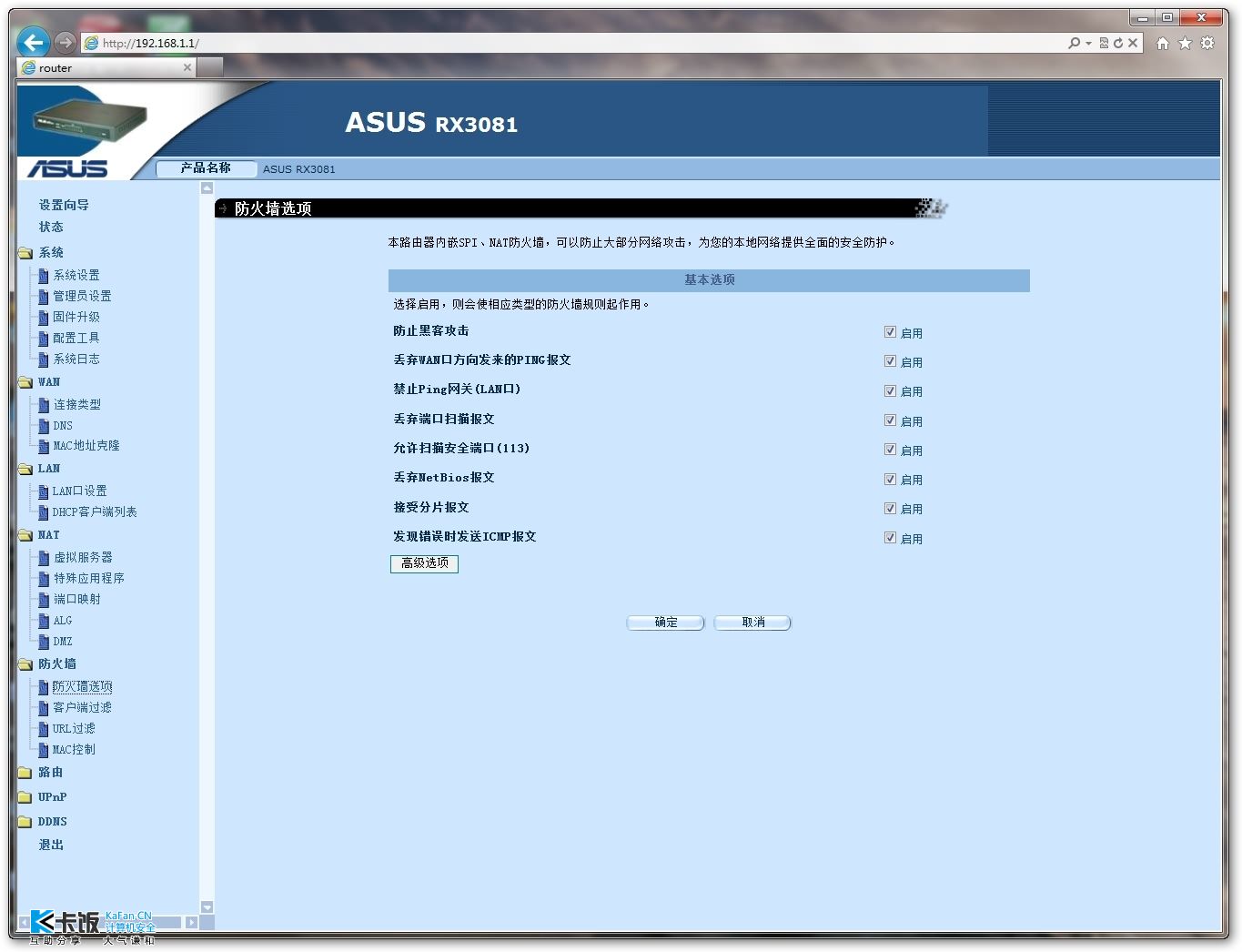Open 设置向导 in the sidebar
Screen dimensions: 1242x952
(64, 205)
